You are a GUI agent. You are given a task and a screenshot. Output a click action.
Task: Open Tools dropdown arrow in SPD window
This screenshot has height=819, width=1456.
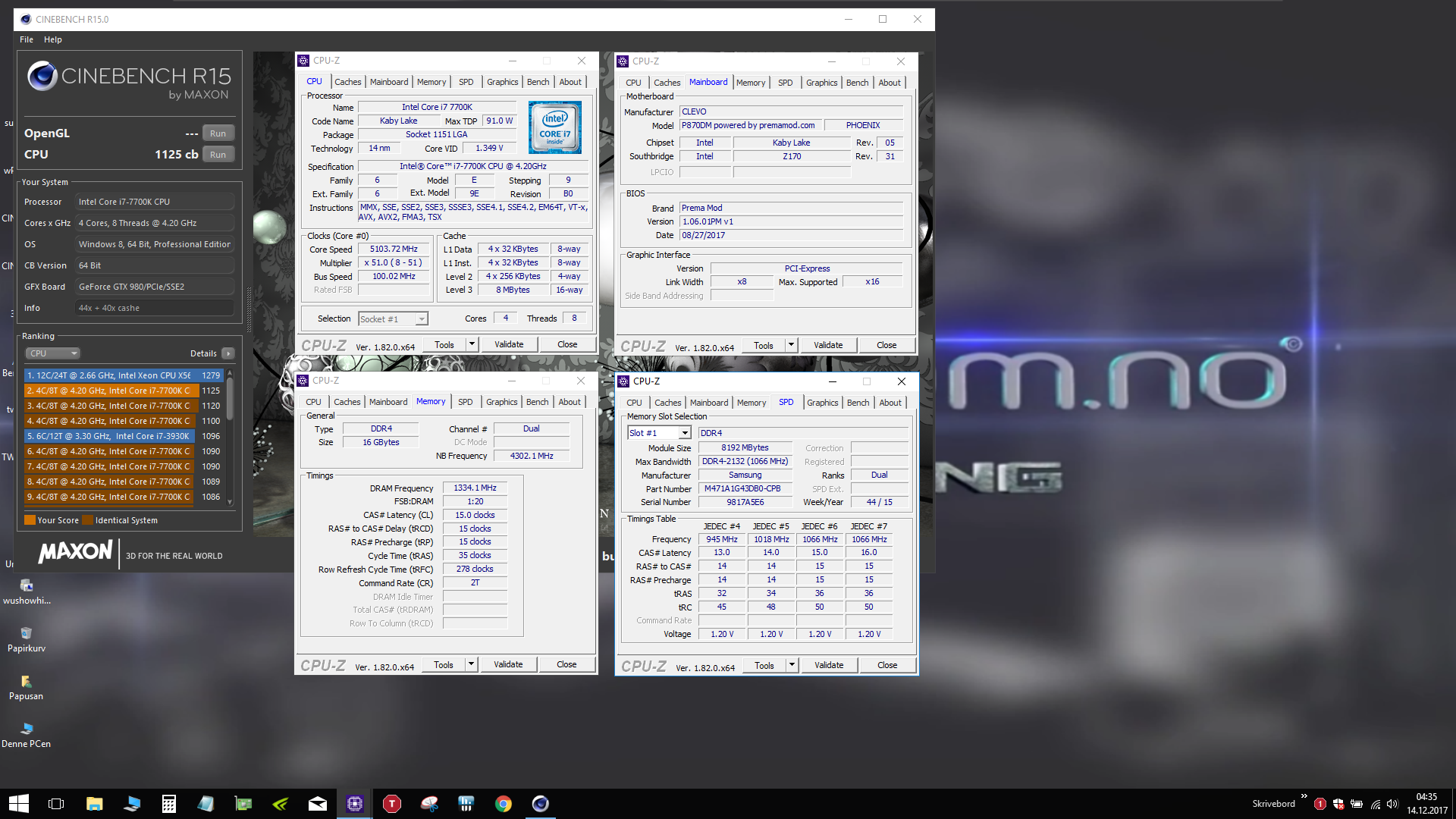coord(792,665)
